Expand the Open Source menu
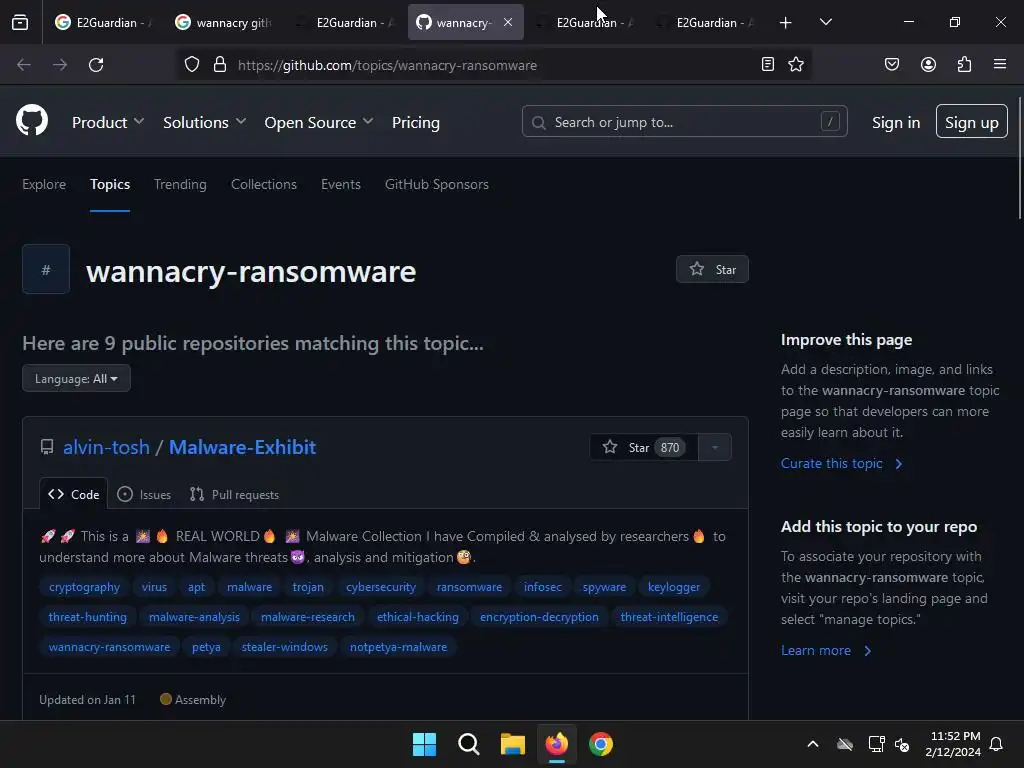 click(319, 122)
